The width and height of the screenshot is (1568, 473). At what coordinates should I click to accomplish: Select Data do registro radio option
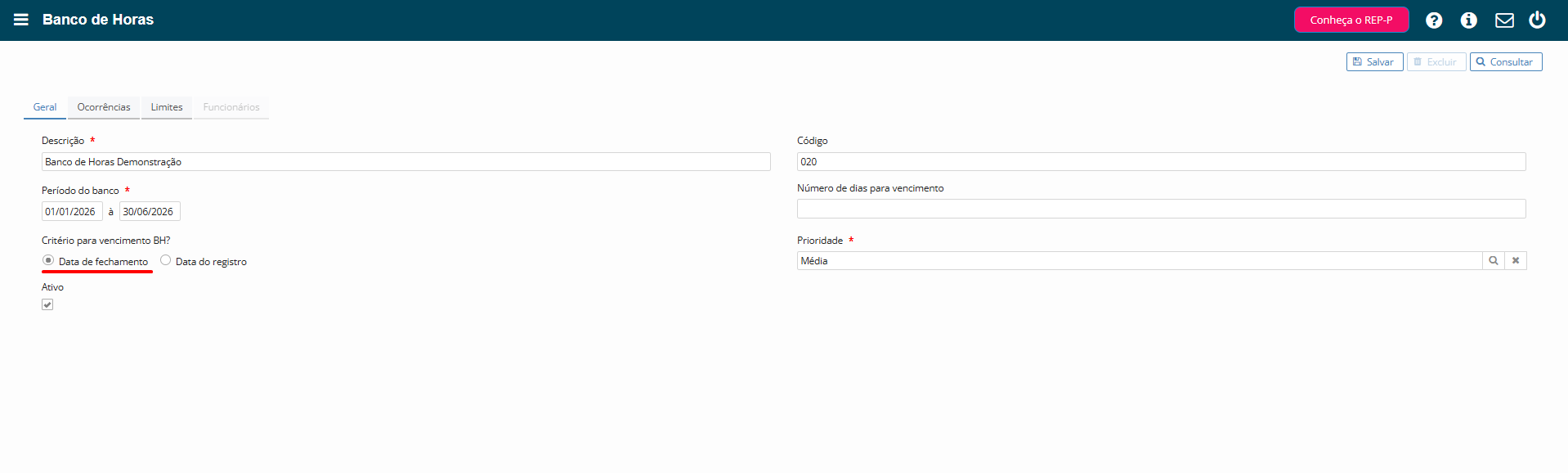pos(166,260)
